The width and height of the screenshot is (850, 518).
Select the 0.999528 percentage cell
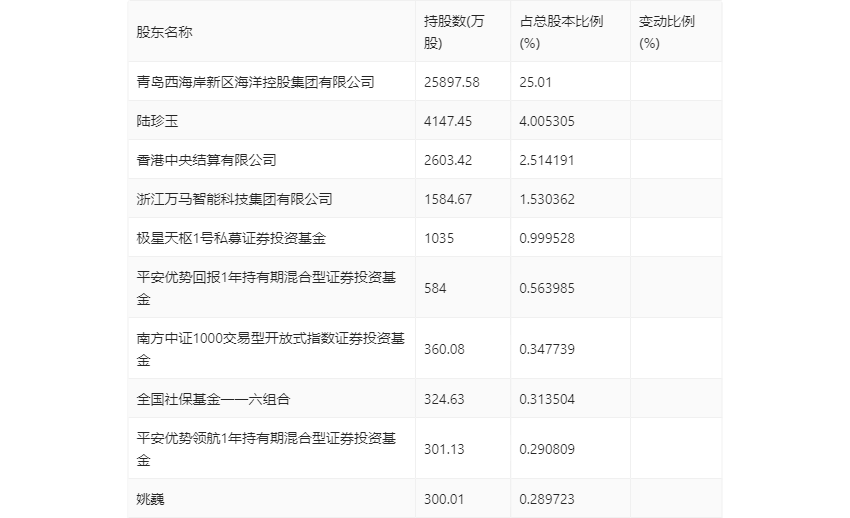547,238
